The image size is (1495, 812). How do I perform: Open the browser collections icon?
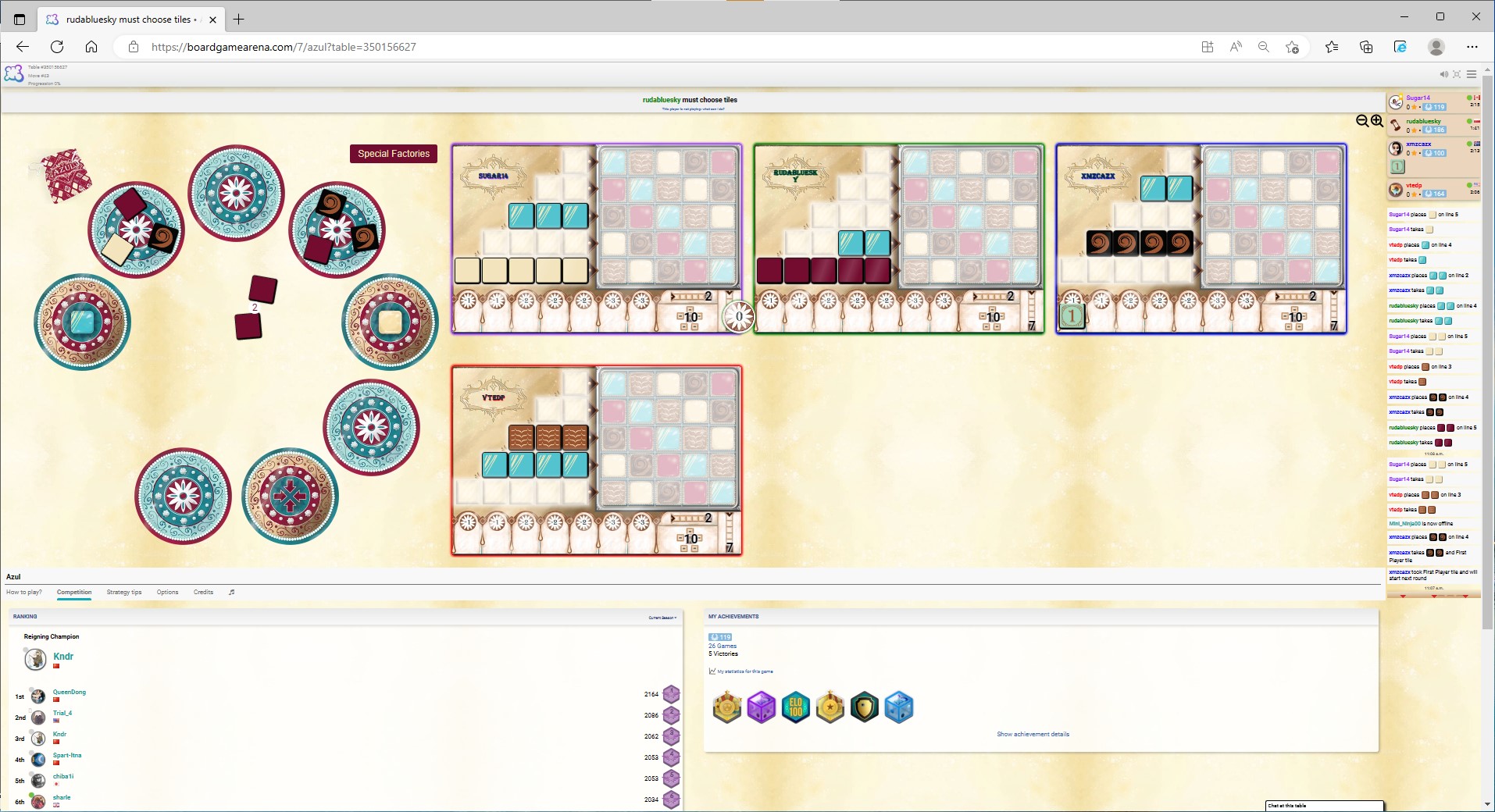click(1366, 47)
